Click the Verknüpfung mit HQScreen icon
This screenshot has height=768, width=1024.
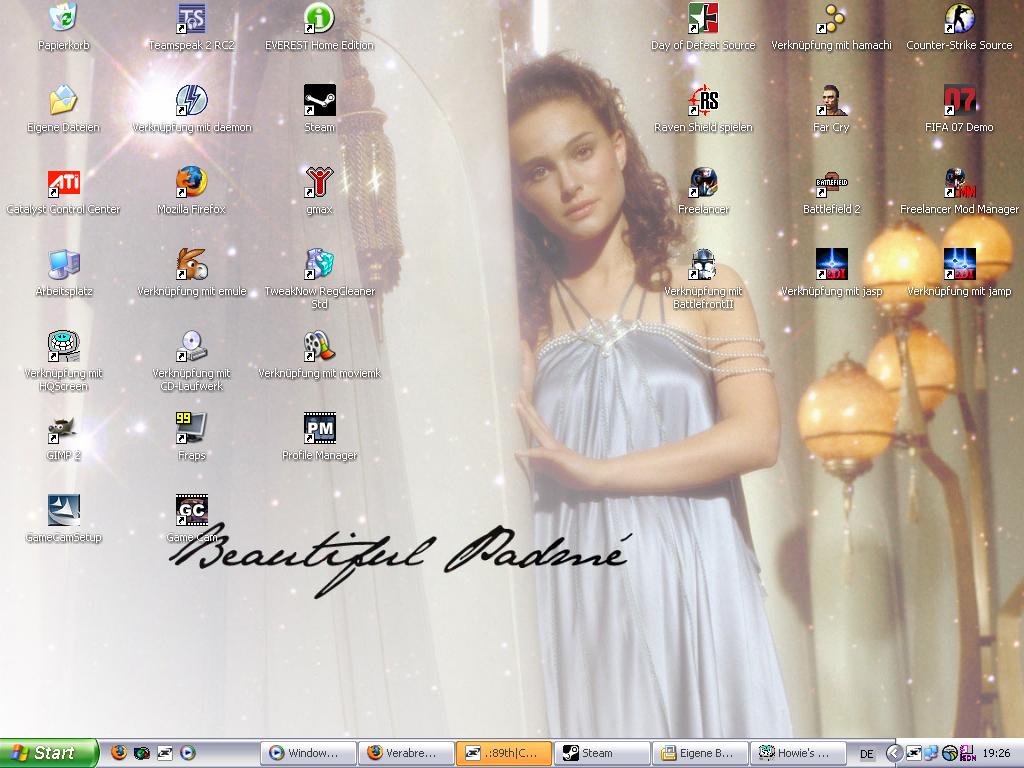pos(63,346)
